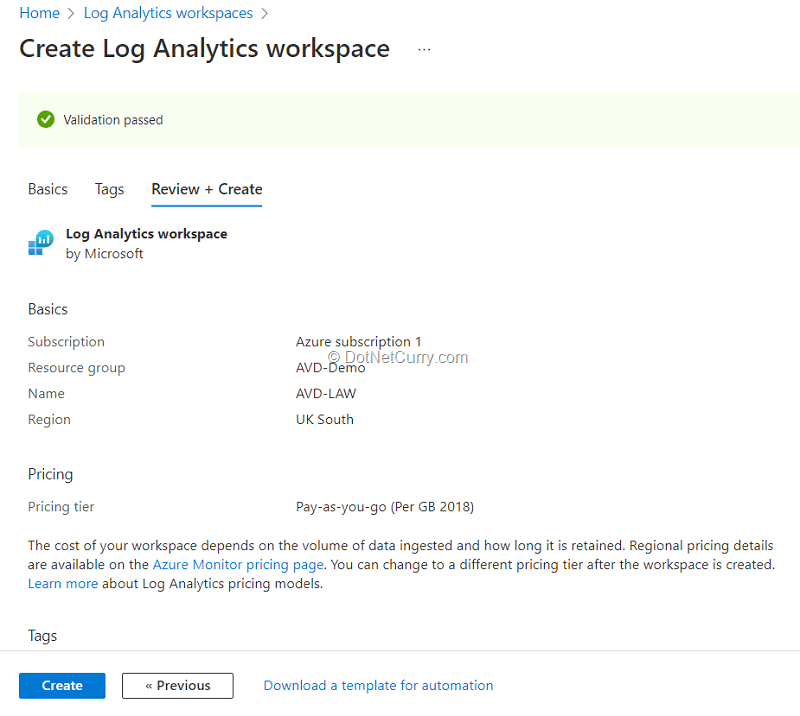Open the Log Analytics workspaces breadcrumb
Image resolution: width=800 pixels, height=716 pixels.
pyautogui.click(x=168, y=13)
